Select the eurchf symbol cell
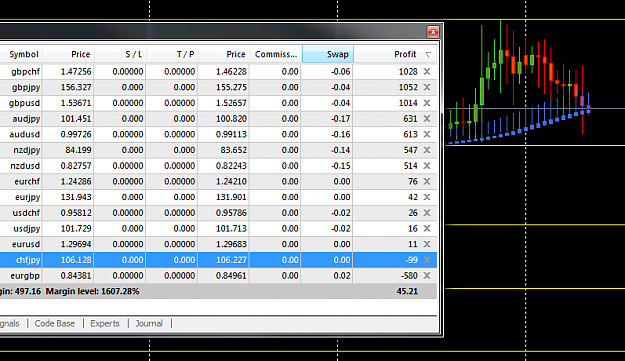 27,181
